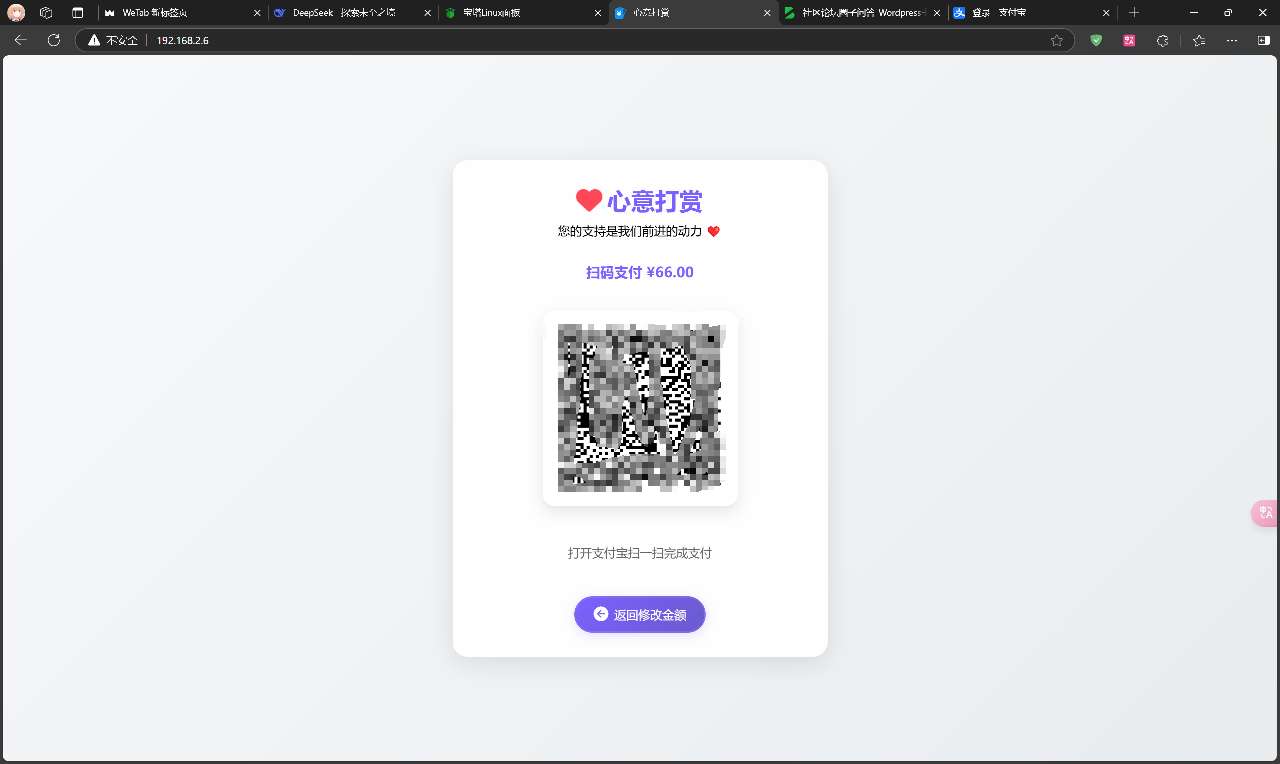This screenshot has width=1280, height=764.
Task: Open the Extensions puzzle icon
Action: pos(1162,40)
